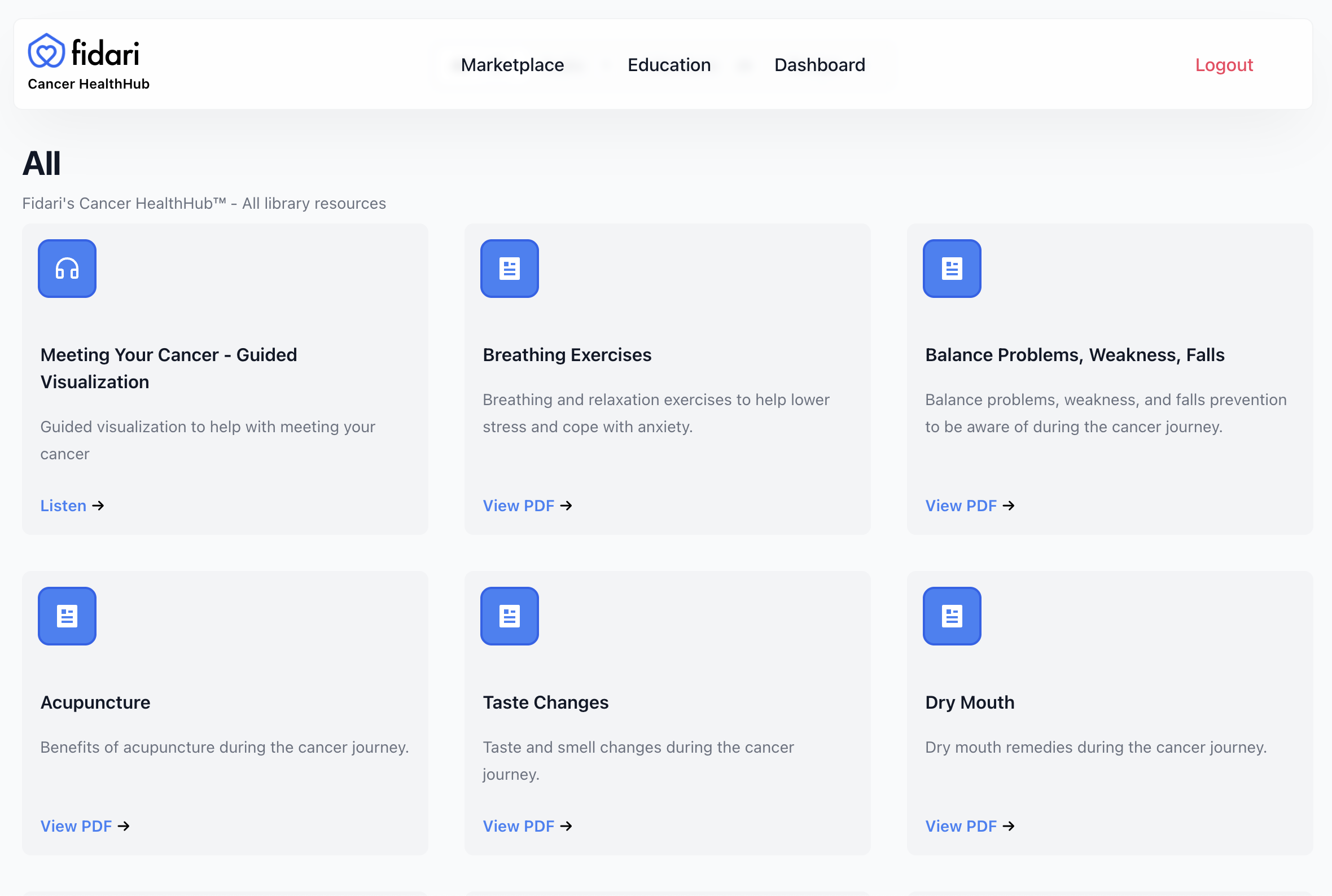This screenshot has height=896, width=1332.
Task: Click 'Balance problems, weakness, and falls prevention' description
Action: pos(1105,413)
